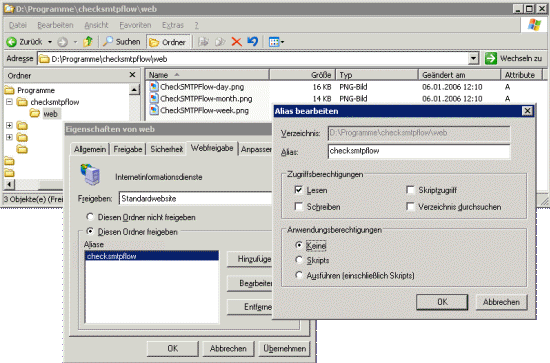Click green Wechseln zu arrow icon
The width and height of the screenshot is (550, 363).
491,58
